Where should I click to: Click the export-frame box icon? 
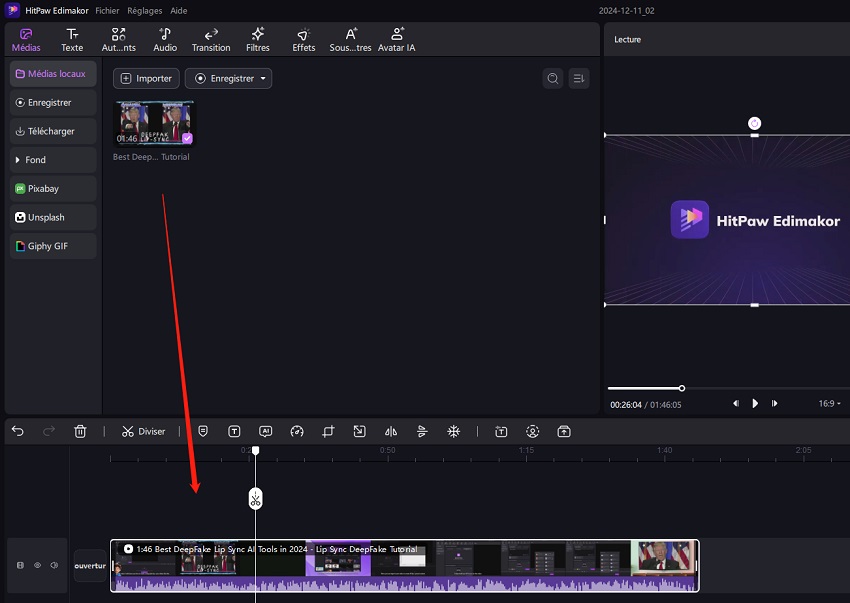pos(564,432)
